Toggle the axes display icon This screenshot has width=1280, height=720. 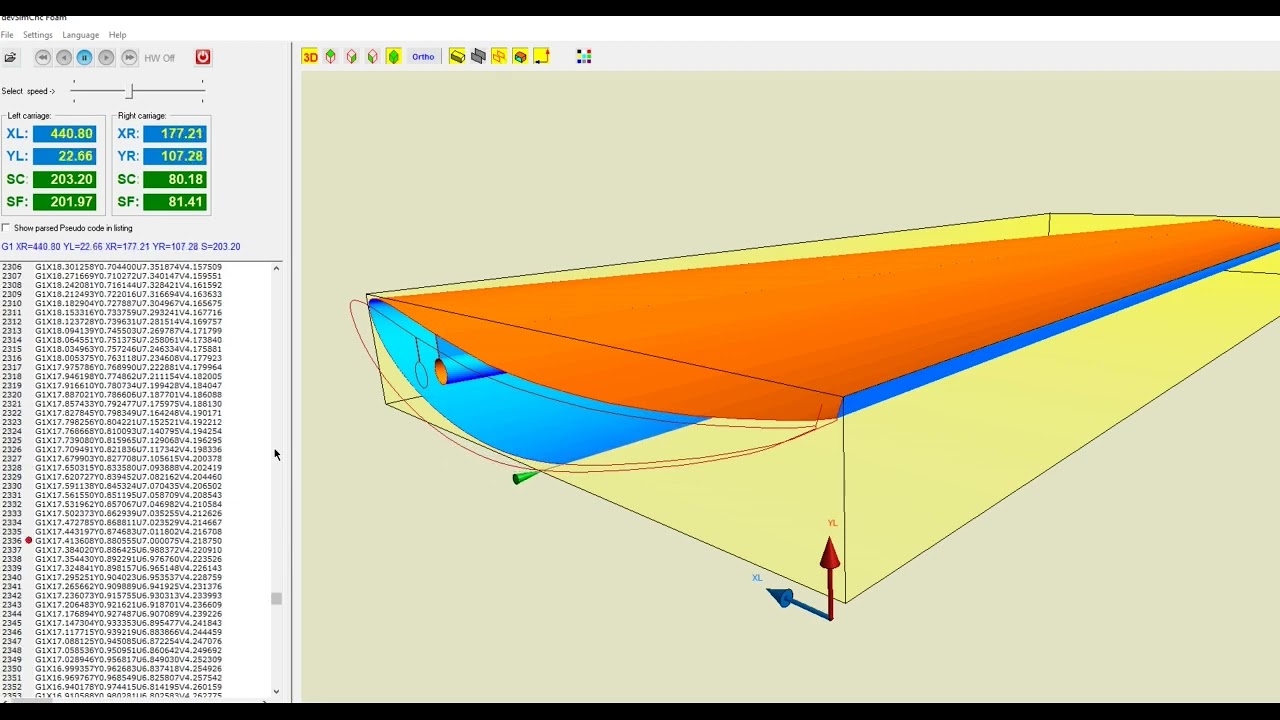coord(542,57)
